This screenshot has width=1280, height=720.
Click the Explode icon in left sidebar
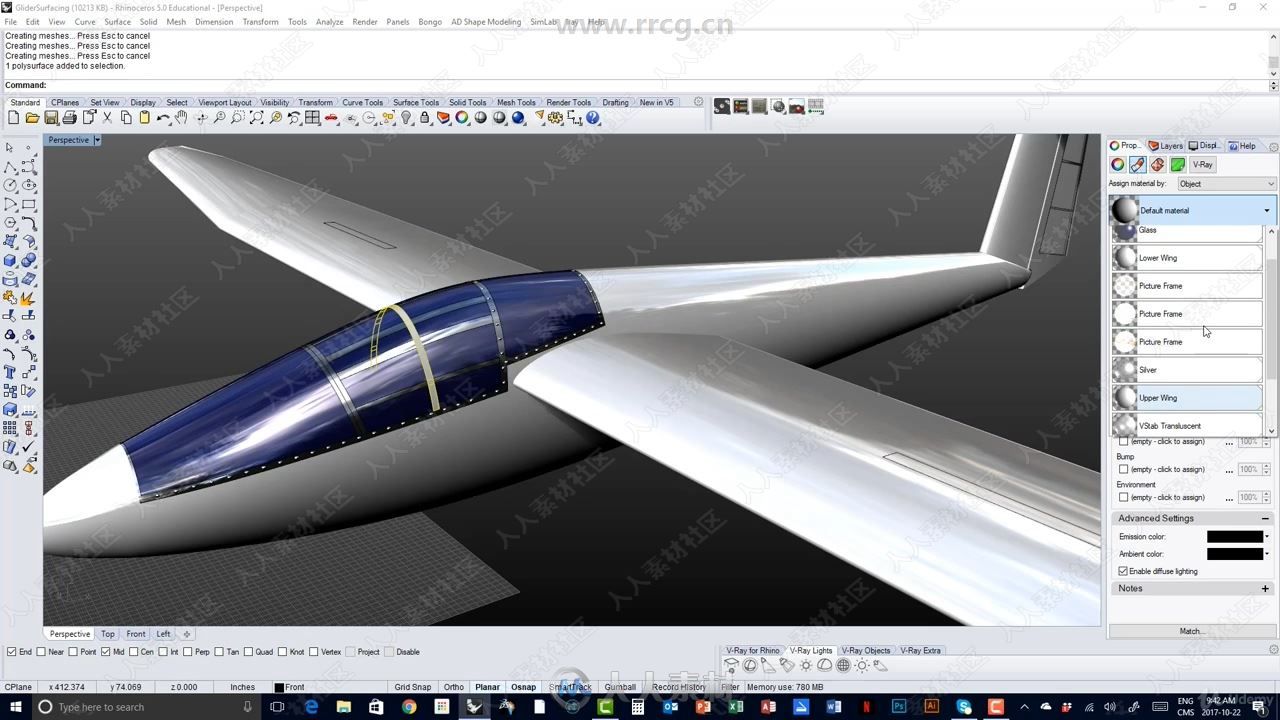pyautogui.click(x=29, y=298)
